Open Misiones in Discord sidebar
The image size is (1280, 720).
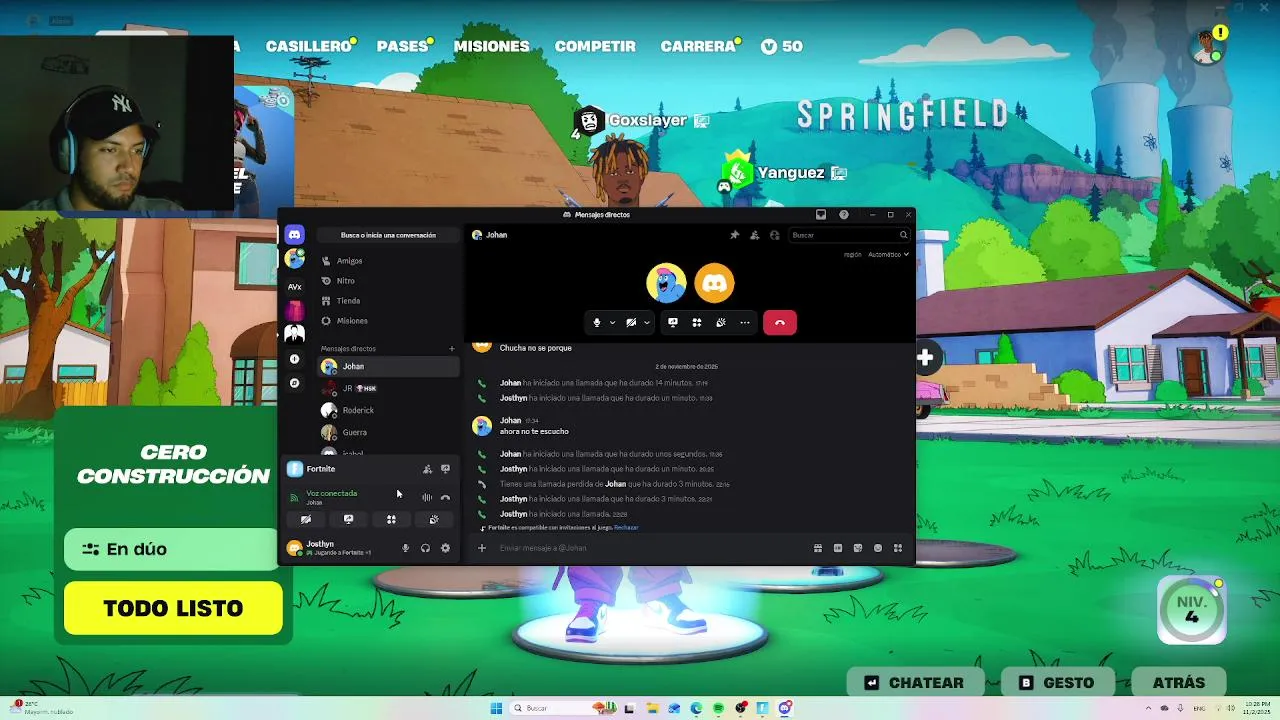[x=388, y=321]
